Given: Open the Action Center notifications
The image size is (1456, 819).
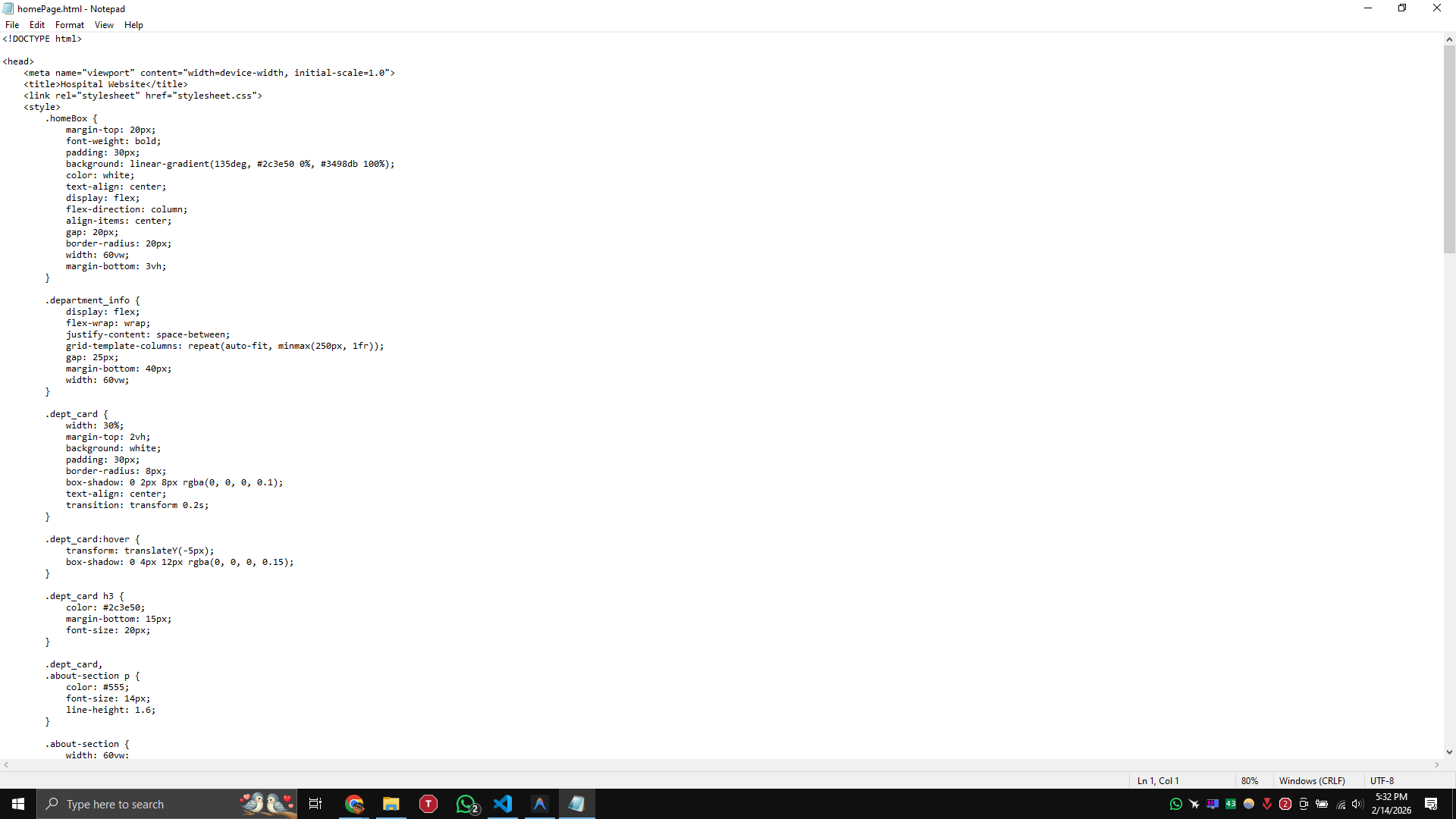Looking at the screenshot, I should click(1432, 804).
